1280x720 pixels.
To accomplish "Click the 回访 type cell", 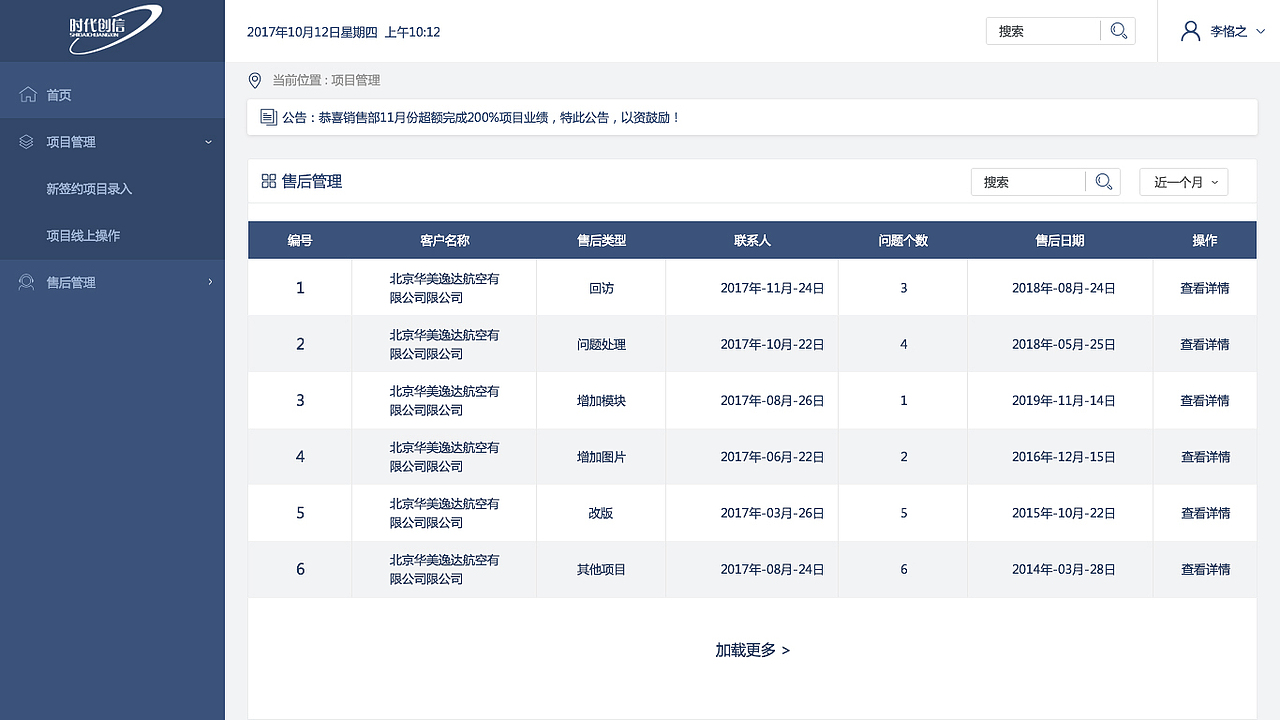I will coord(601,288).
